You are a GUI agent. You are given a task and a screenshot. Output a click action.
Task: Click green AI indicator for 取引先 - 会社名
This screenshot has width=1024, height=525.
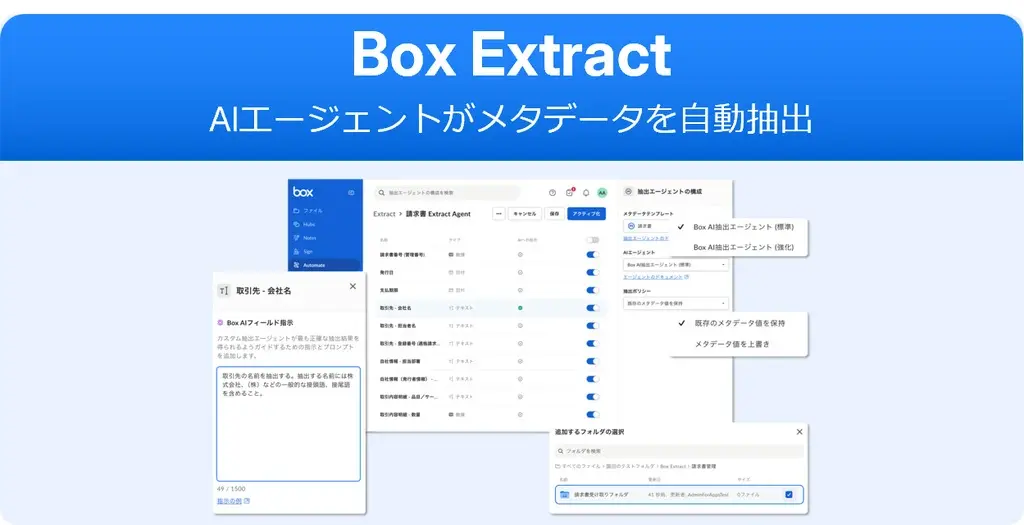click(520, 308)
